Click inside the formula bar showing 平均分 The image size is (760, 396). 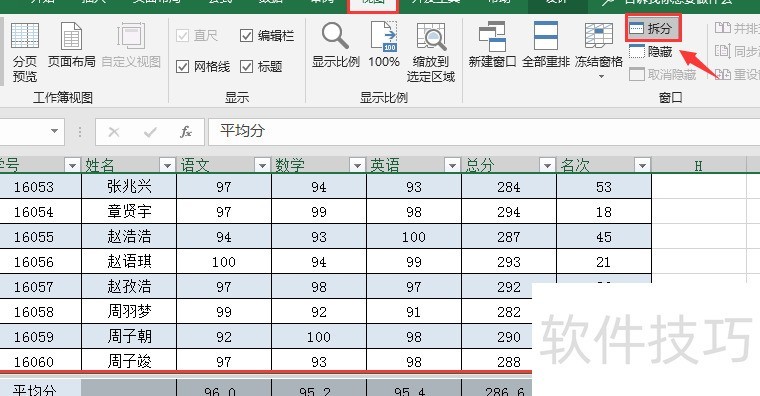484,131
